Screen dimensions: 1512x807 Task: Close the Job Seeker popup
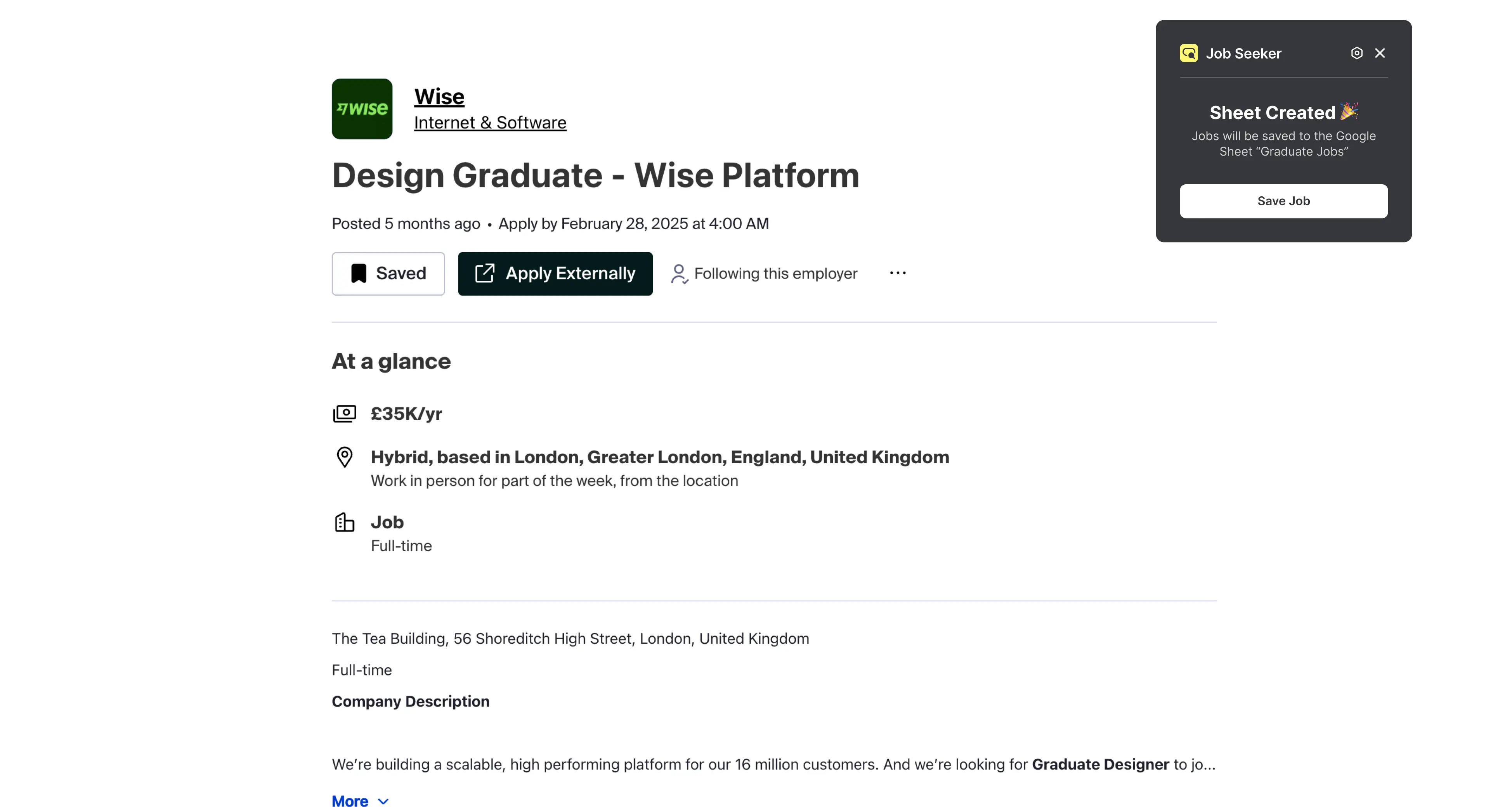pos(1379,53)
